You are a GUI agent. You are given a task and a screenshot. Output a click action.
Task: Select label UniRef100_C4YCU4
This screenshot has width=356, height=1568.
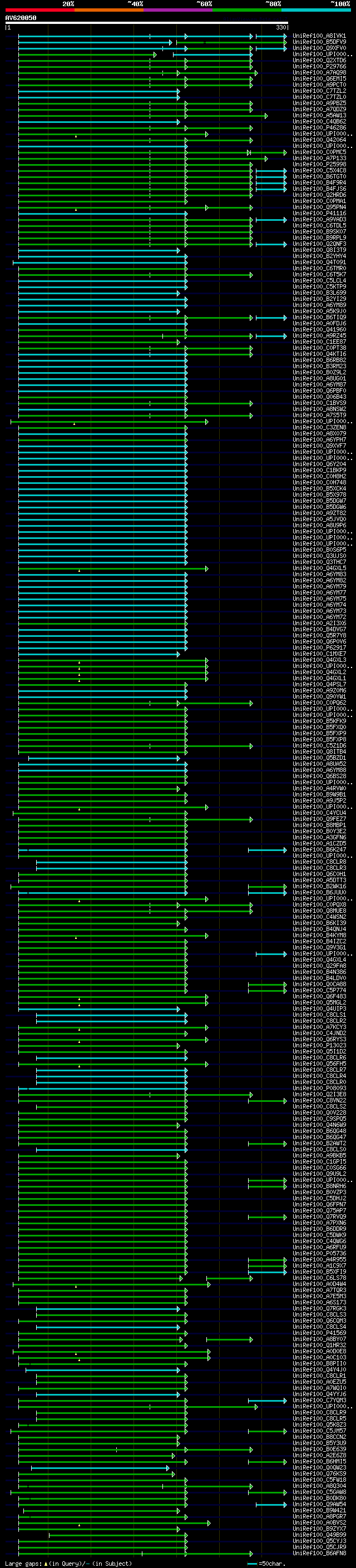coord(319,813)
